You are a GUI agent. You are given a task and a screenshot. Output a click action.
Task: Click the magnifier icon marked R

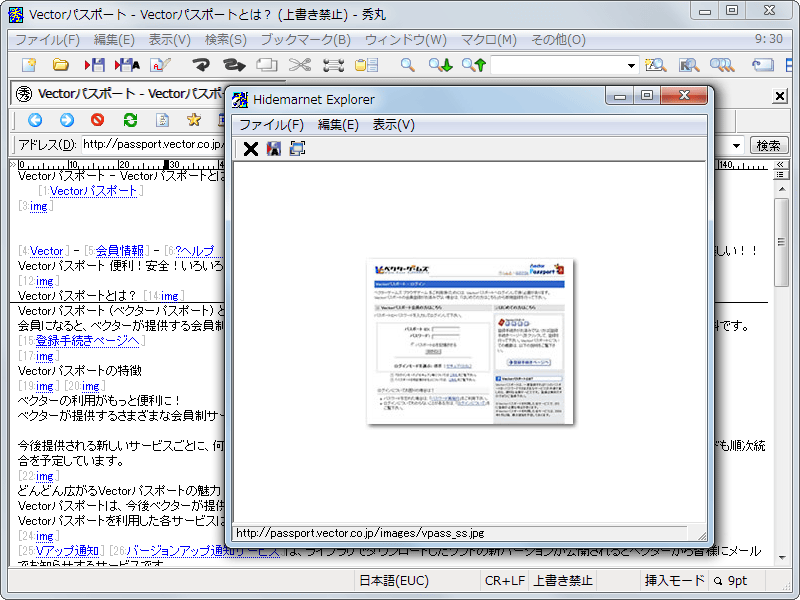689,65
